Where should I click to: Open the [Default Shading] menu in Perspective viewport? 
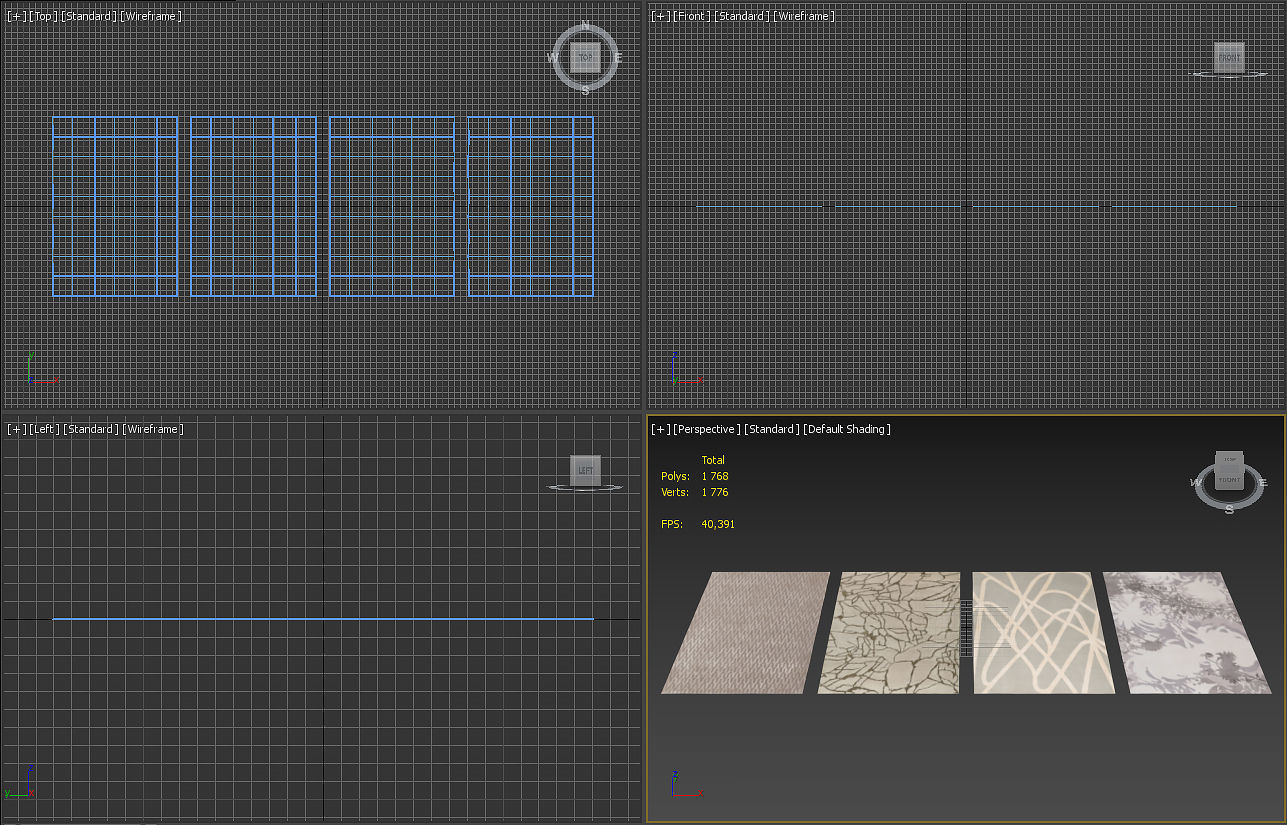tap(847, 429)
